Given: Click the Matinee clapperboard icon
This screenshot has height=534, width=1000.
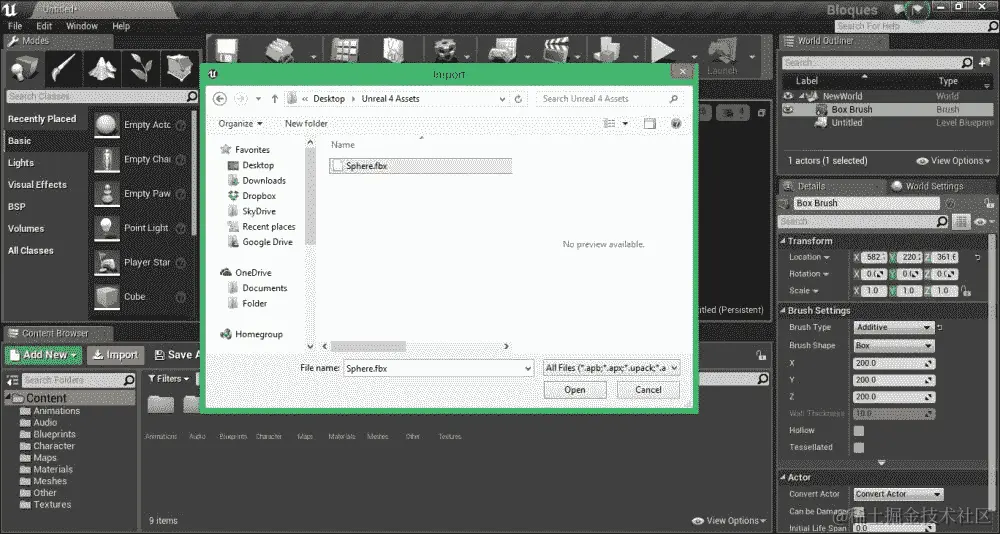Looking at the screenshot, I should click(556, 49).
